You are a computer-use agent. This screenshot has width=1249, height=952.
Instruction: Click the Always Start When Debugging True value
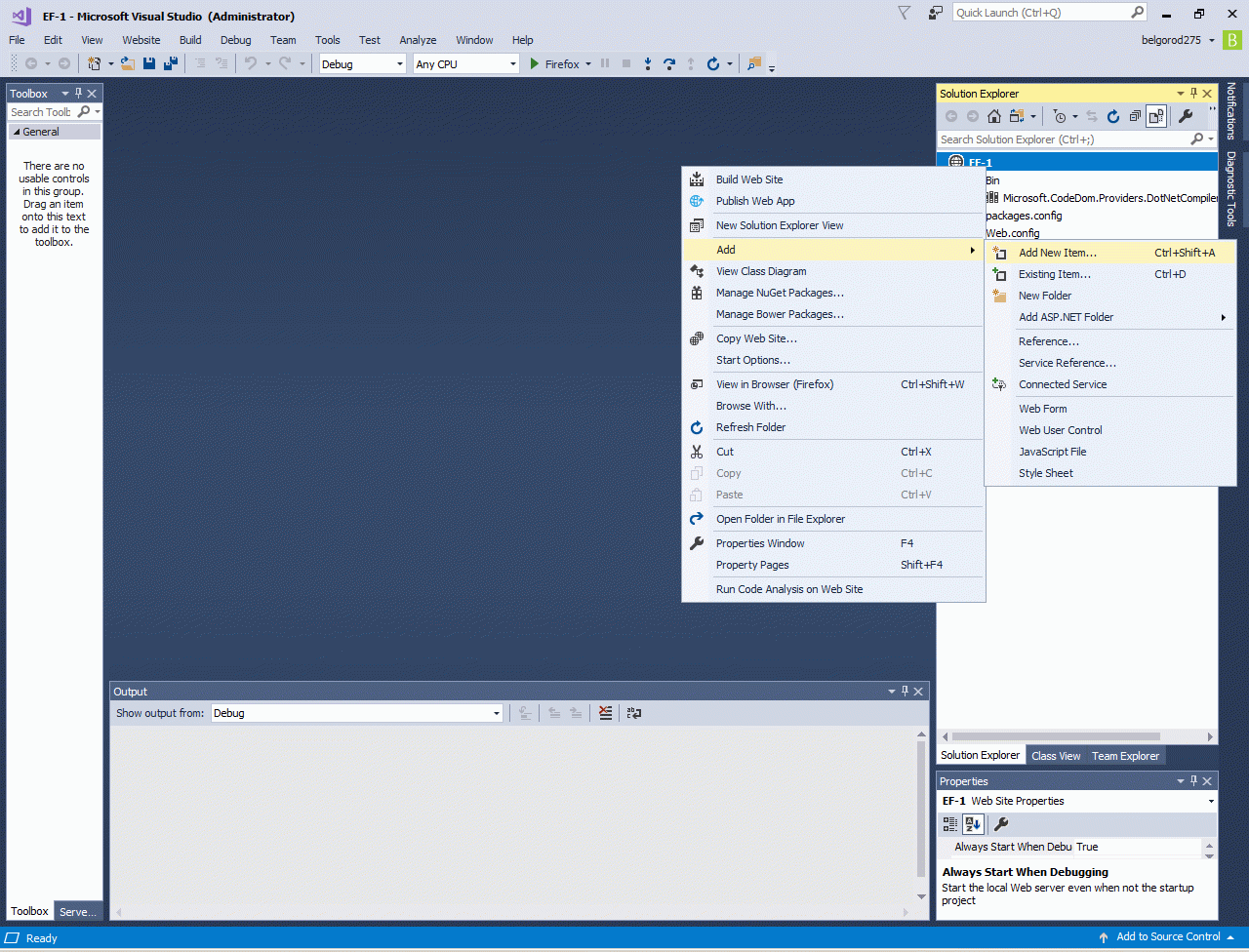1139,847
